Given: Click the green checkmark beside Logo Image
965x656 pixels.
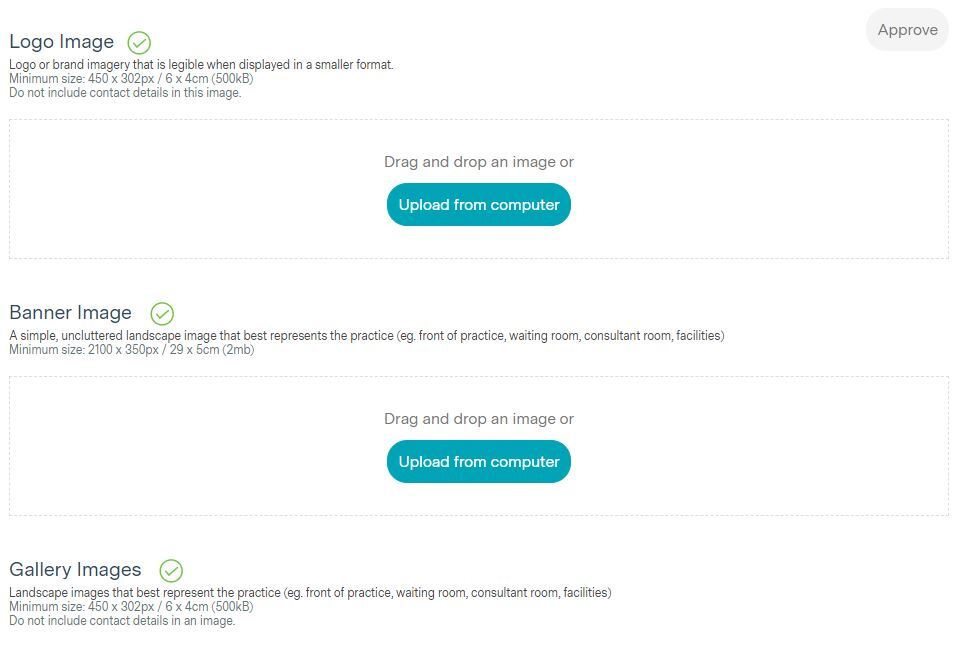Looking at the screenshot, I should (x=139, y=43).
